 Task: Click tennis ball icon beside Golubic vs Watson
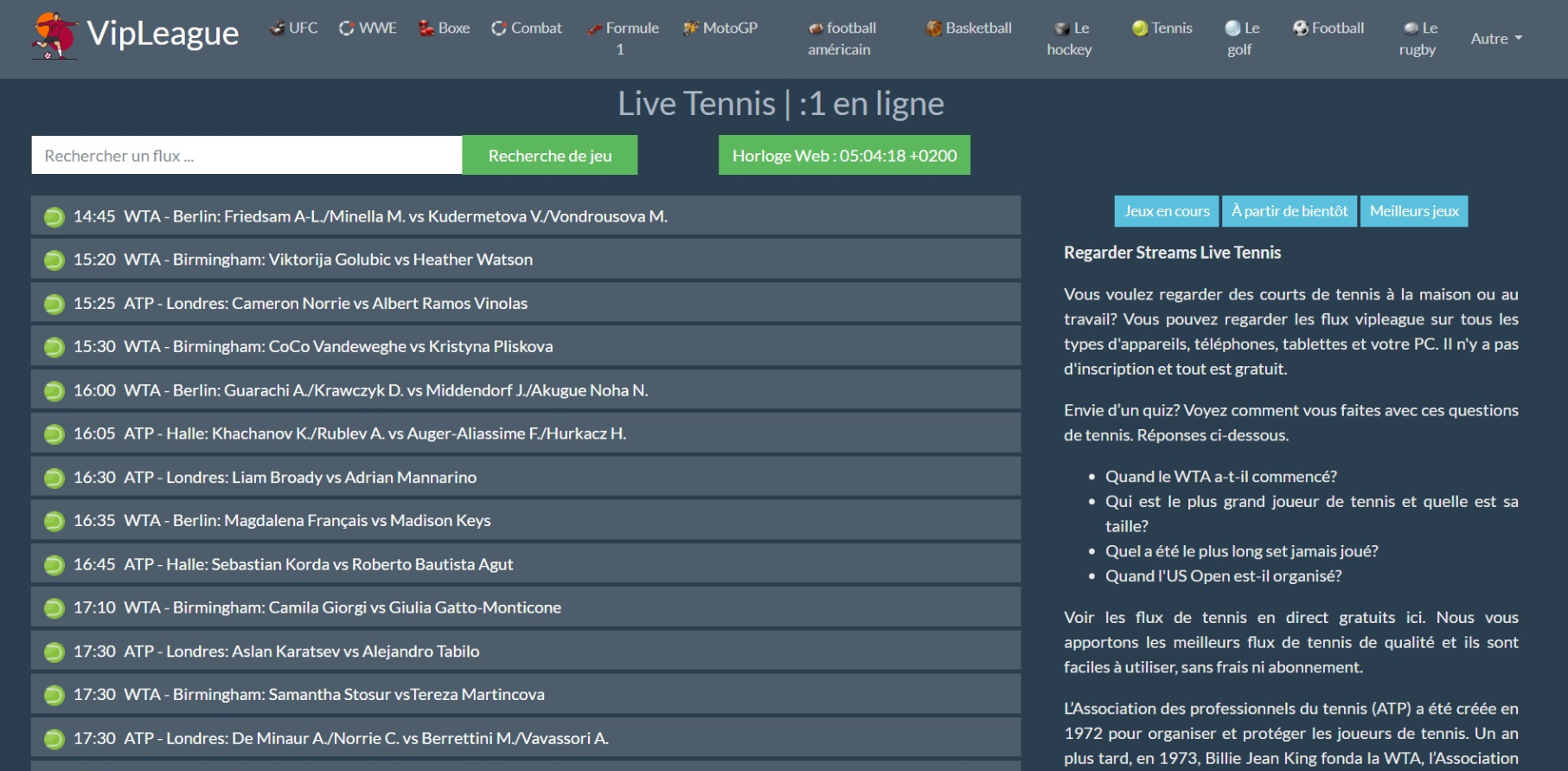click(54, 260)
